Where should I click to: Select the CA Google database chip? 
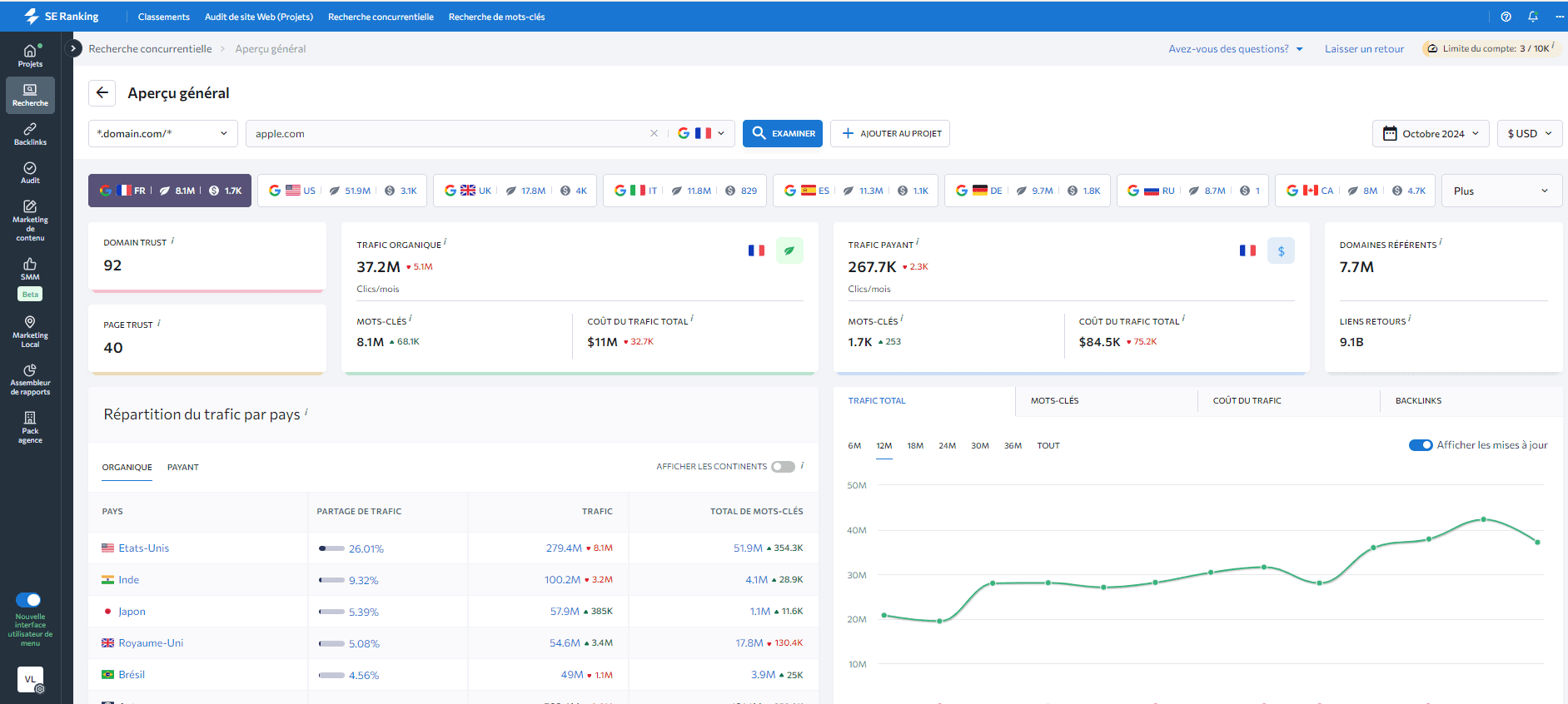tap(1356, 191)
